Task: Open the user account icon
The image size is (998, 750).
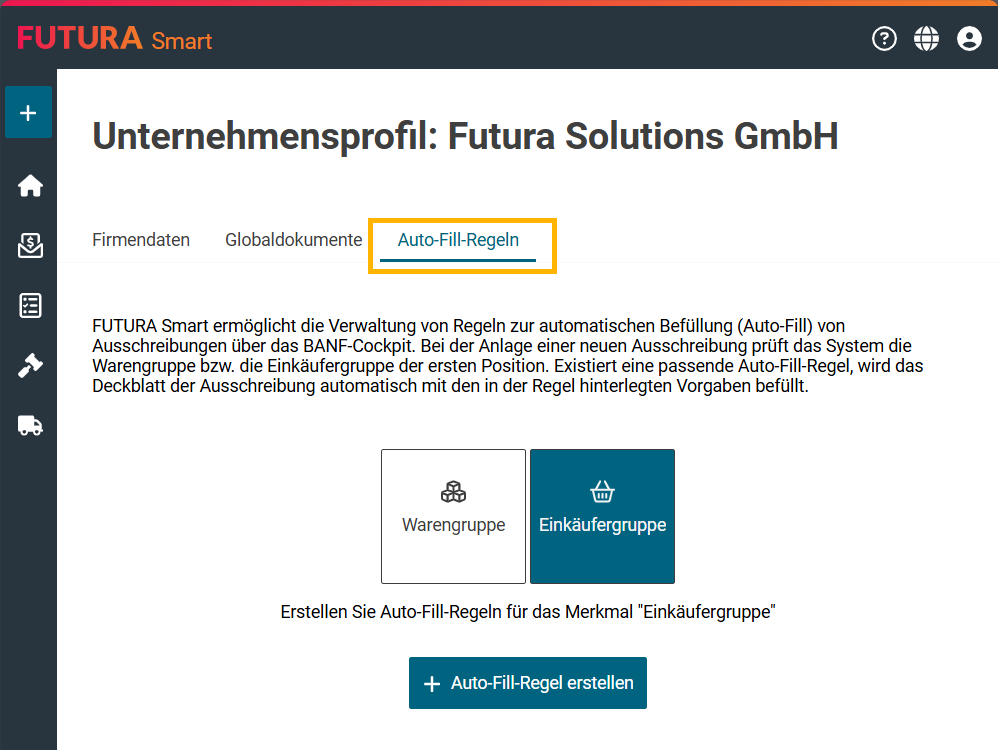Action: coord(969,39)
